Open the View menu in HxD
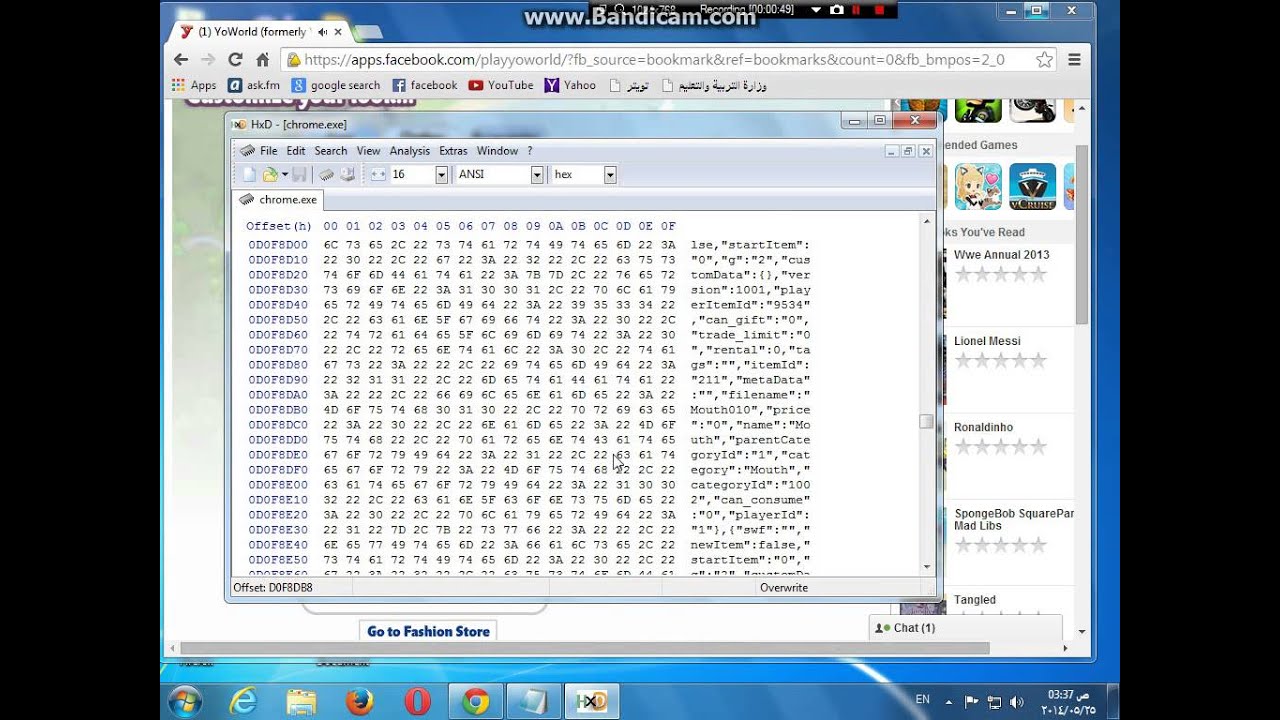The height and width of the screenshot is (720, 1280). 368,151
